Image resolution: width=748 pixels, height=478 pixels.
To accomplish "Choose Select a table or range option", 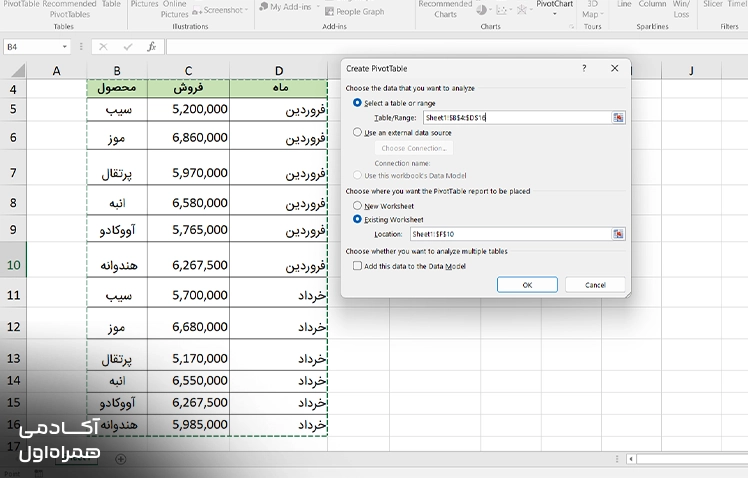I will point(357,103).
